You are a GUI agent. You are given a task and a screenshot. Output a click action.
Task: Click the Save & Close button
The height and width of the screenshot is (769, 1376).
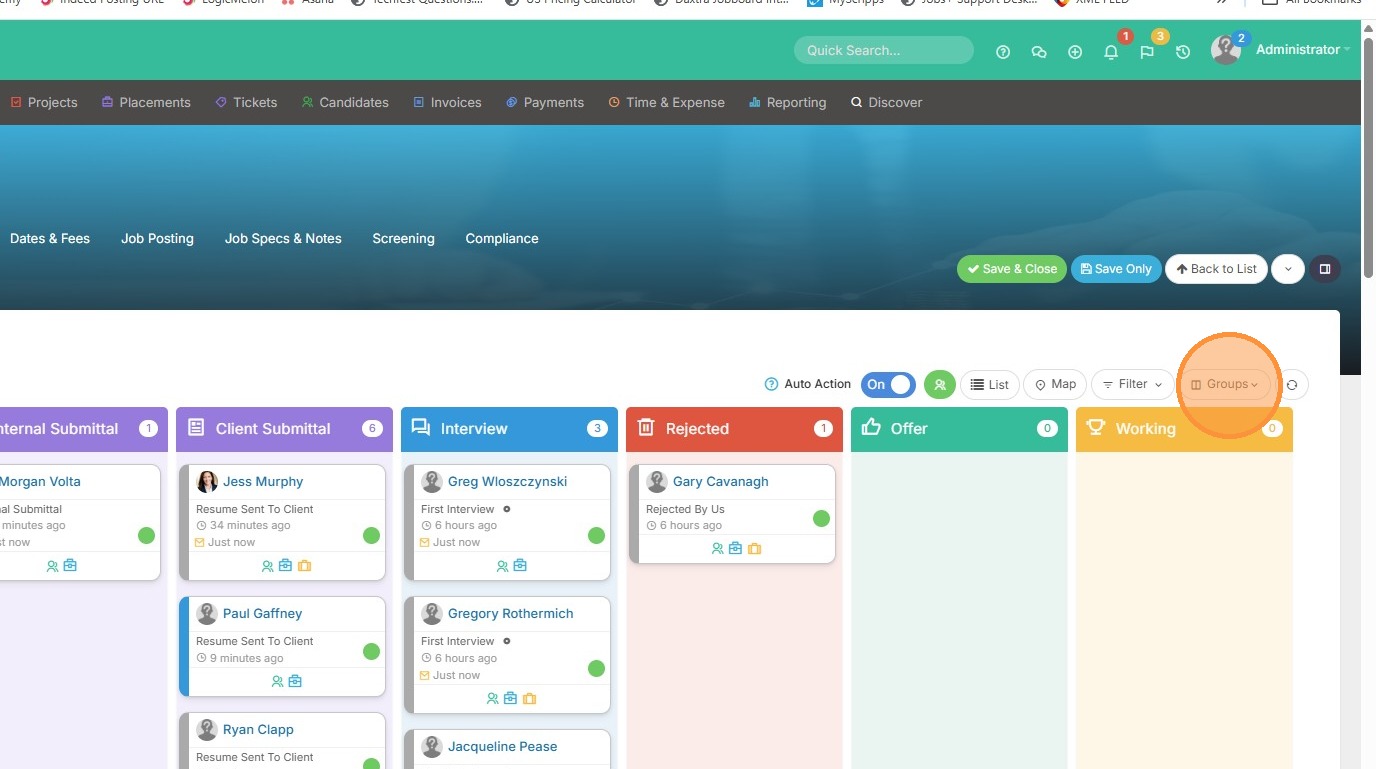point(1012,269)
